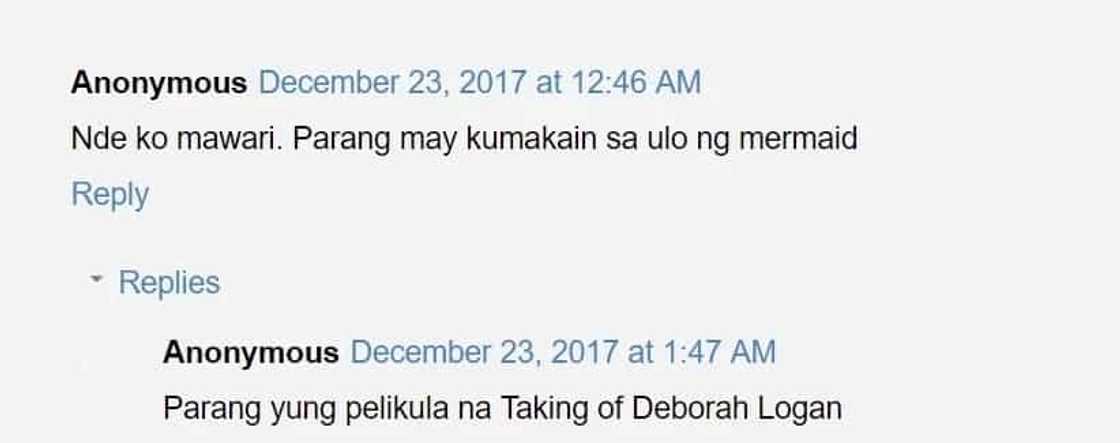Reply to the mermaid comment
Image resolution: width=1120 pixels, height=443 pixels.
(110, 195)
